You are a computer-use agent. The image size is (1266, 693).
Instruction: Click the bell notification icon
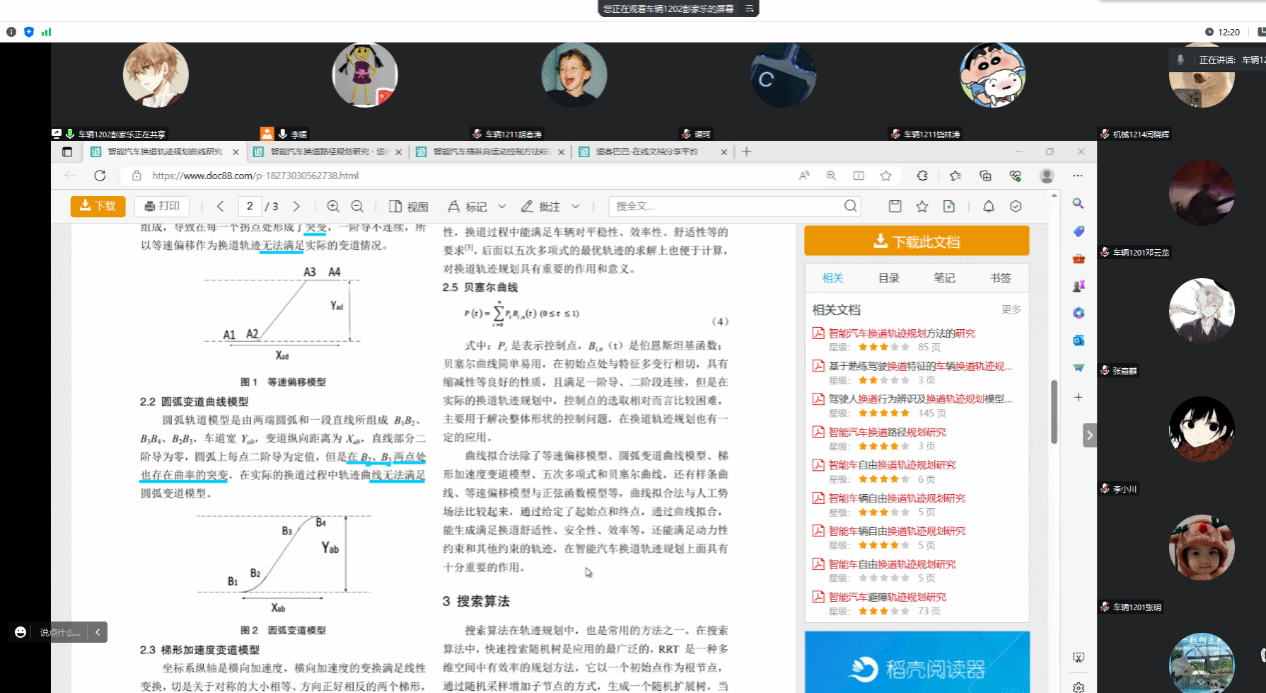click(x=988, y=206)
